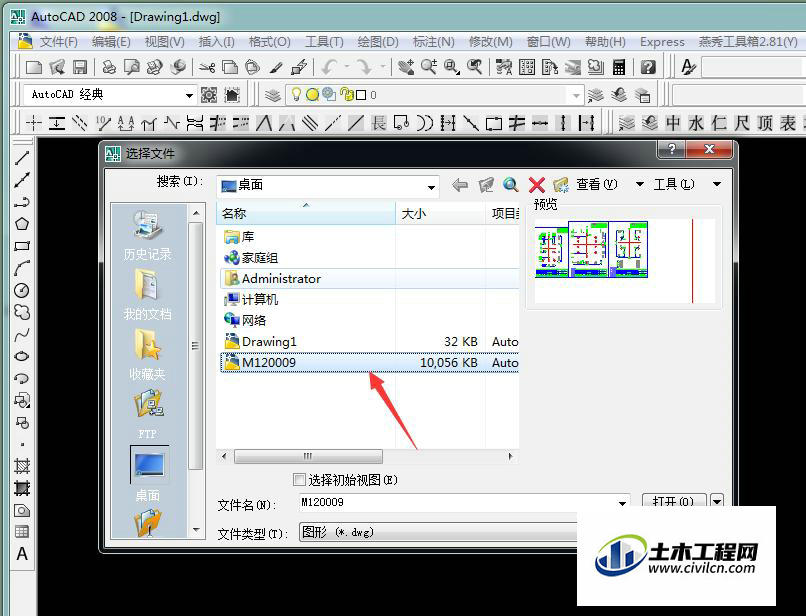Click the Search the Web icon in dialog

click(510, 185)
